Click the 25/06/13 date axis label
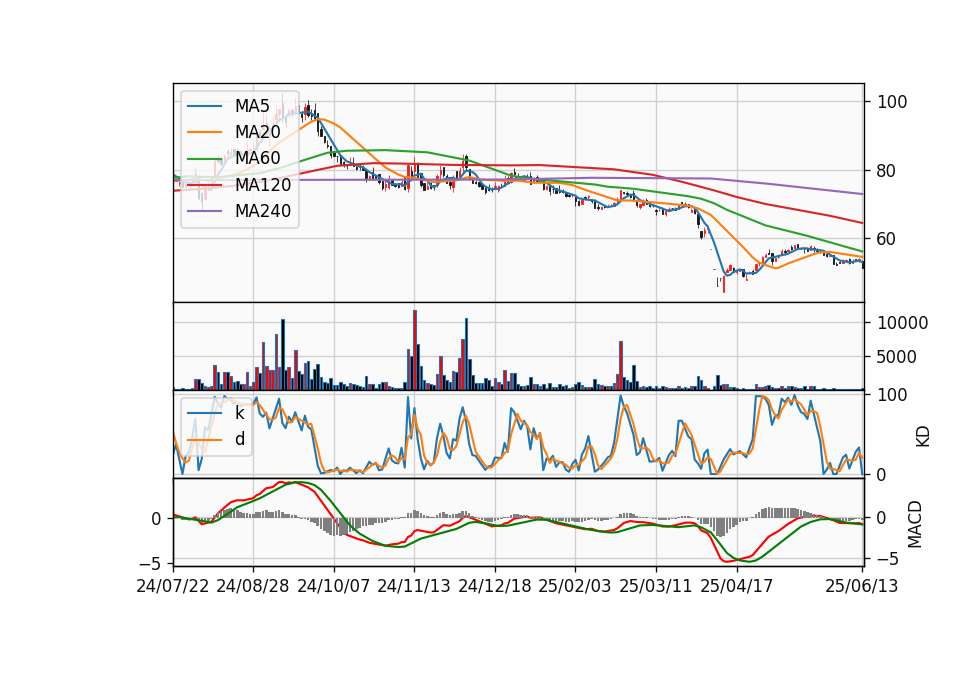 tap(861, 586)
